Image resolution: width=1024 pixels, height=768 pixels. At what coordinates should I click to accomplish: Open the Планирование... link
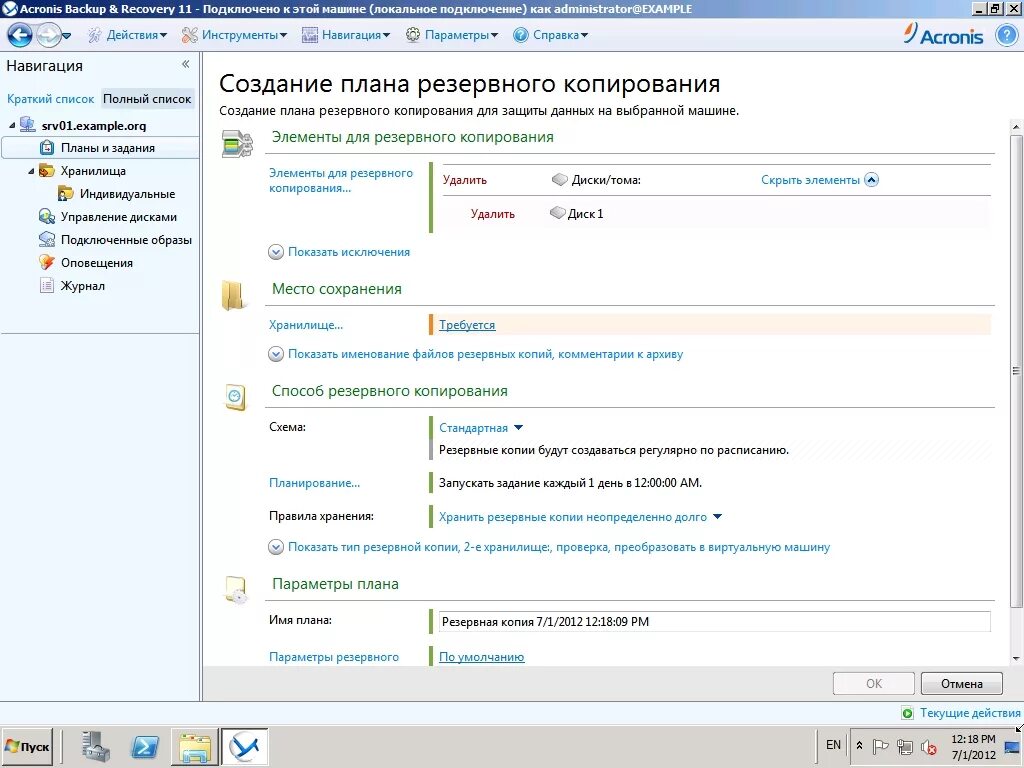pos(314,483)
